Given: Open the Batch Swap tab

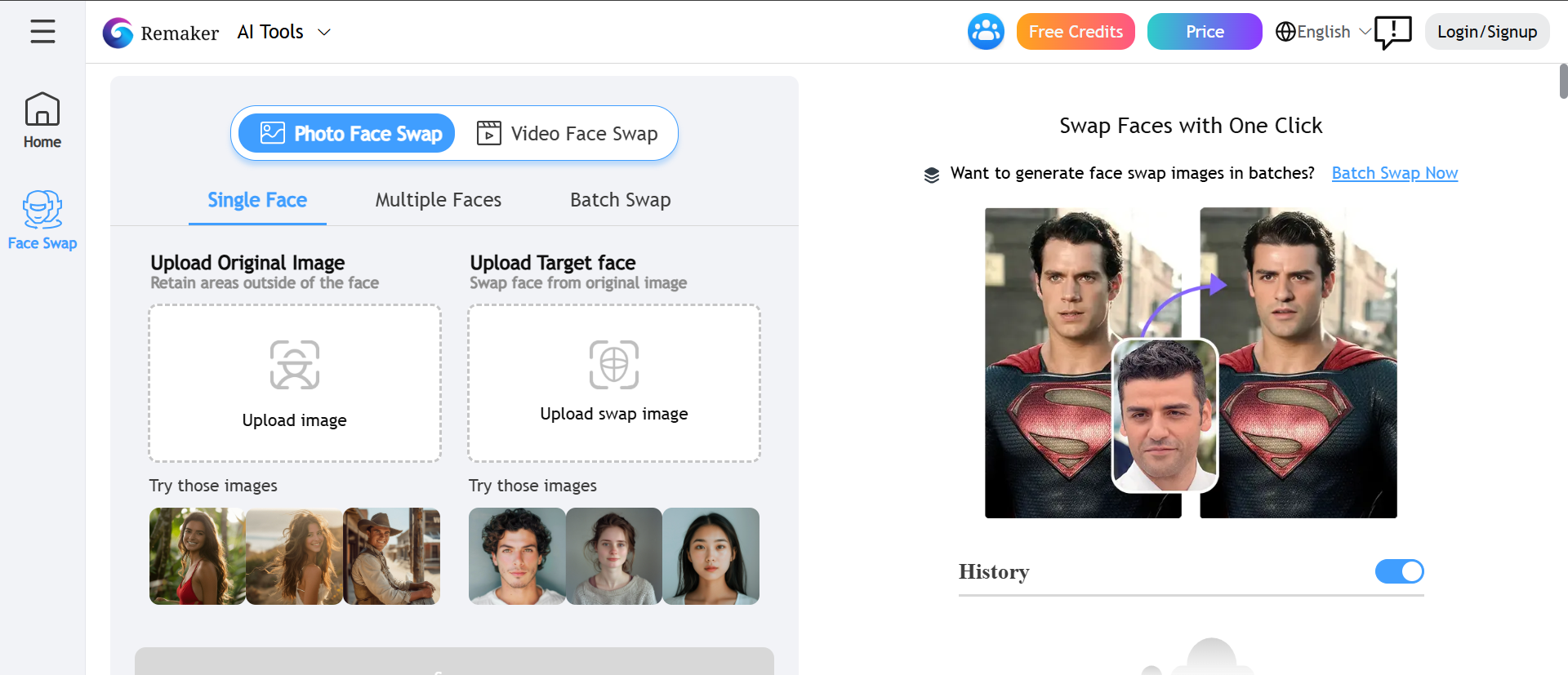Looking at the screenshot, I should 621,200.
